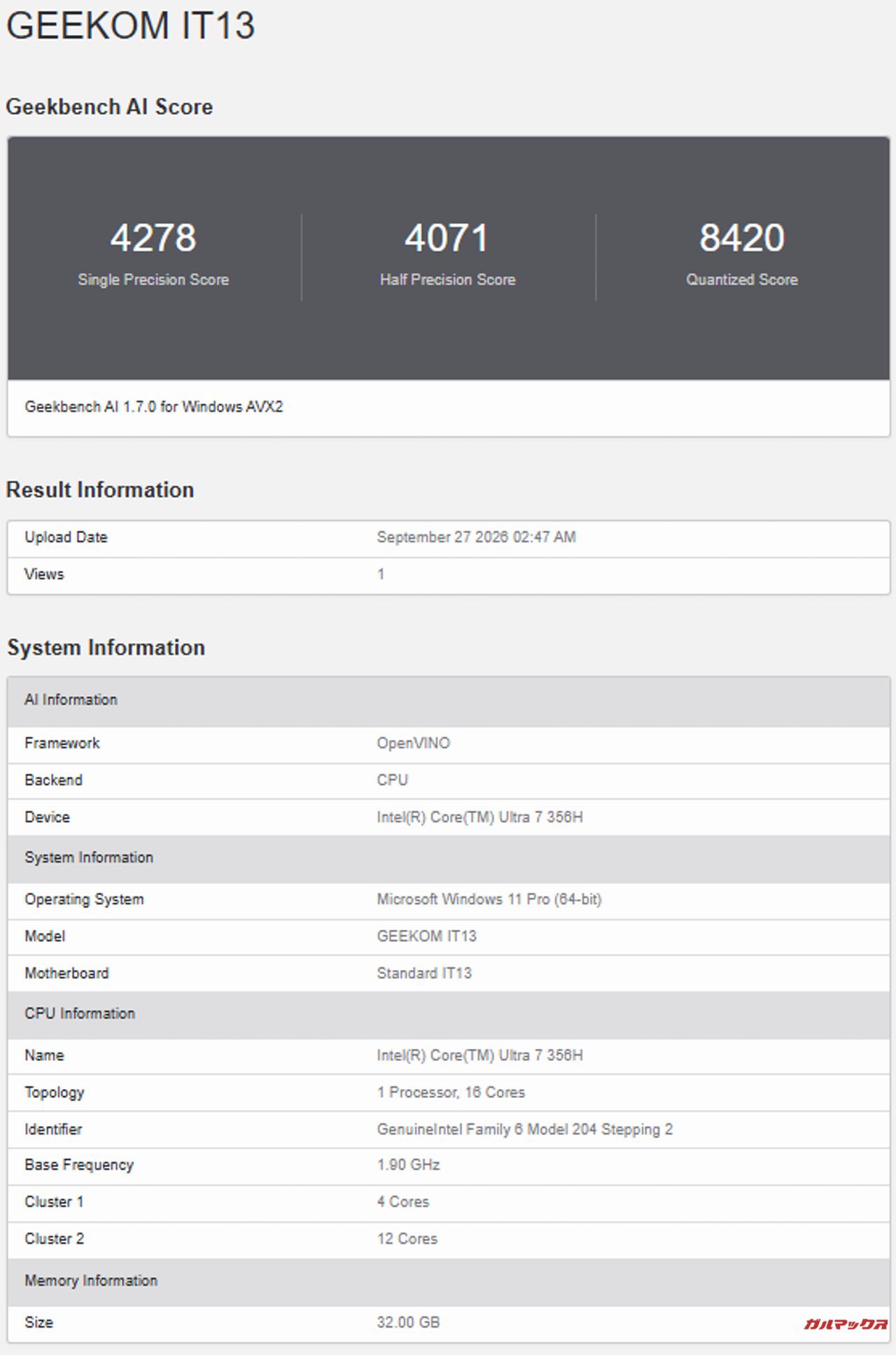Click the Views count value 1

(381, 574)
